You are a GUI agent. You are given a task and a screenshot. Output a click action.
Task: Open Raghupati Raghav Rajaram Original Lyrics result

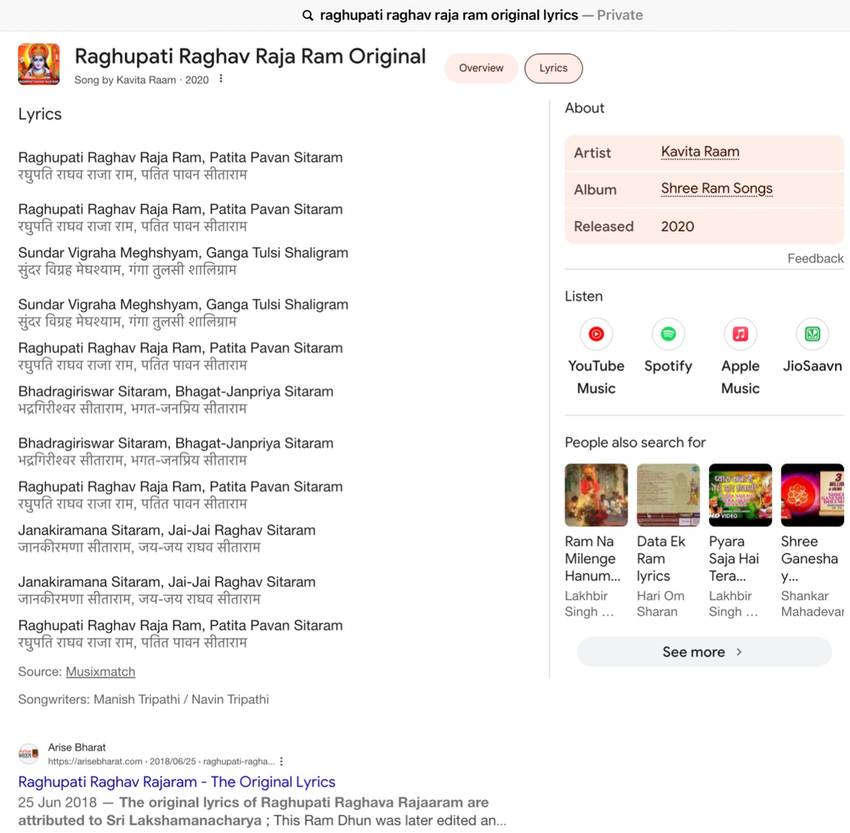coord(177,782)
